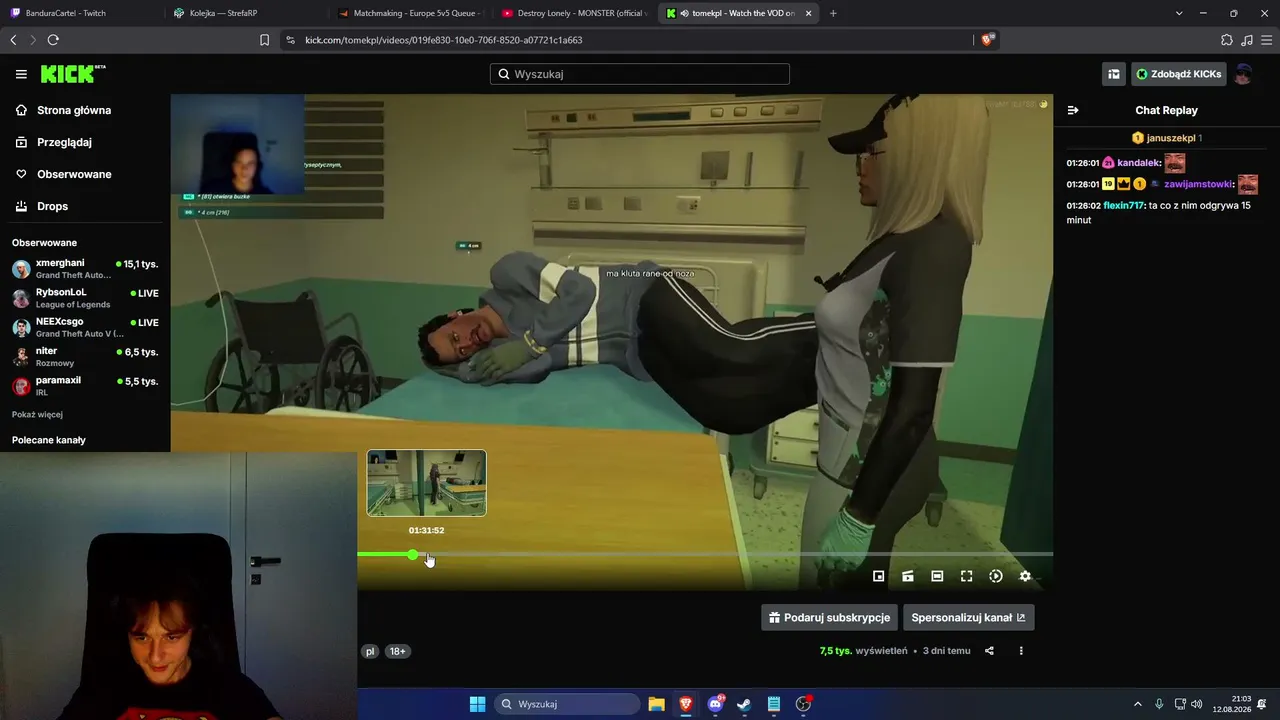Open the niter followed channel
This screenshot has height=720, width=1280.
click(85, 357)
